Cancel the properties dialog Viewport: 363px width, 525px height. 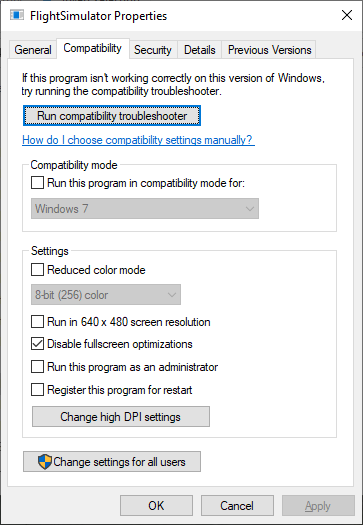237,506
